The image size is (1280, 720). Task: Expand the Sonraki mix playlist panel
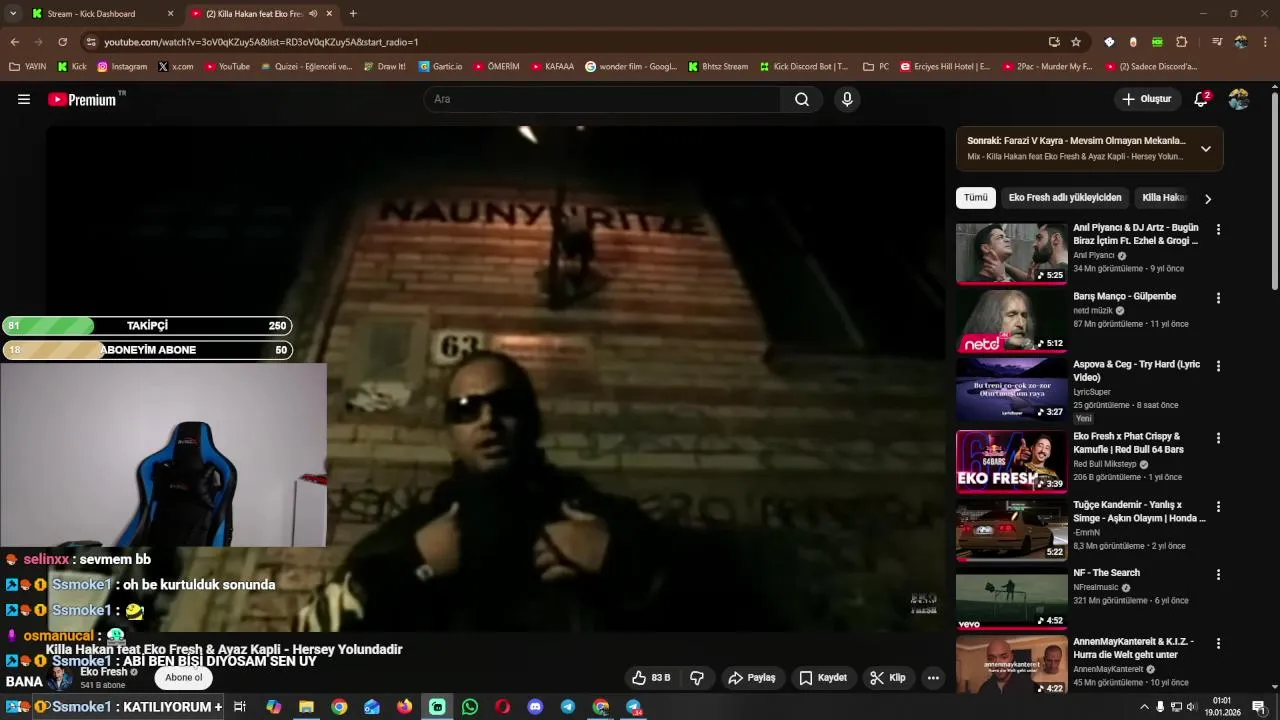1206,149
